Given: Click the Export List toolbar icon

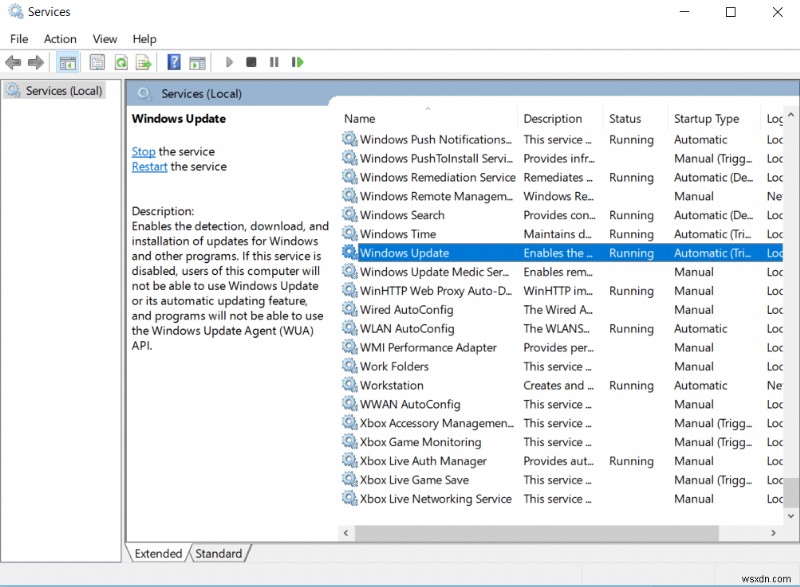Looking at the screenshot, I should tap(145, 62).
